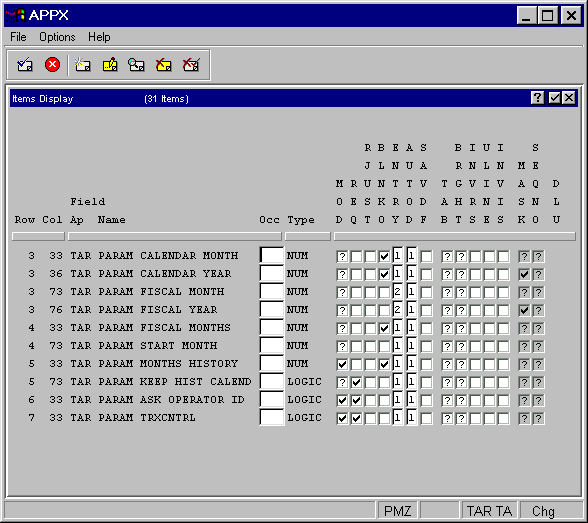
Task: Select the PARAM FISCAL MONTHS field name
Action: tap(165, 328)
